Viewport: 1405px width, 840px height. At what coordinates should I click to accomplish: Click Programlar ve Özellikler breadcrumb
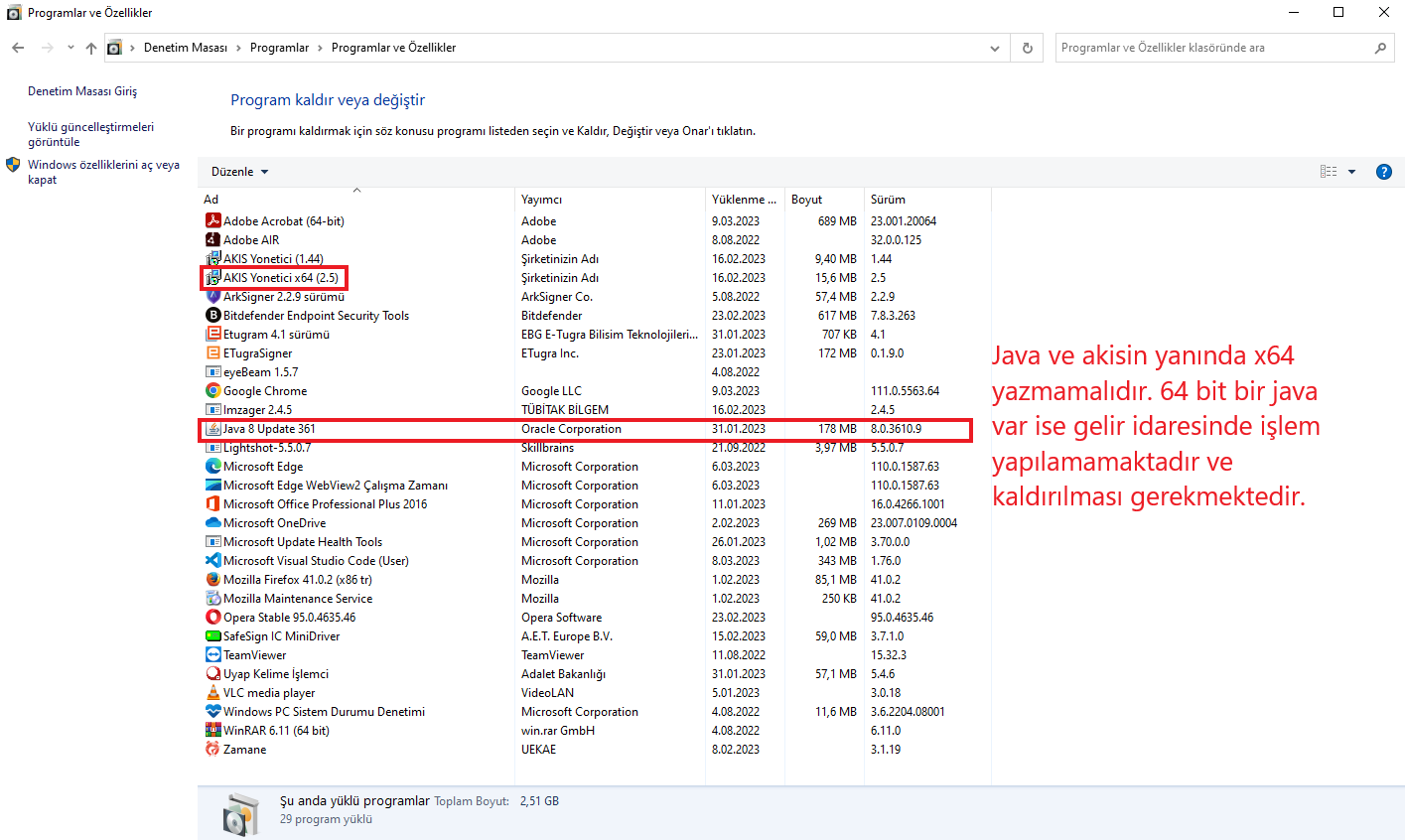[393, 48]
